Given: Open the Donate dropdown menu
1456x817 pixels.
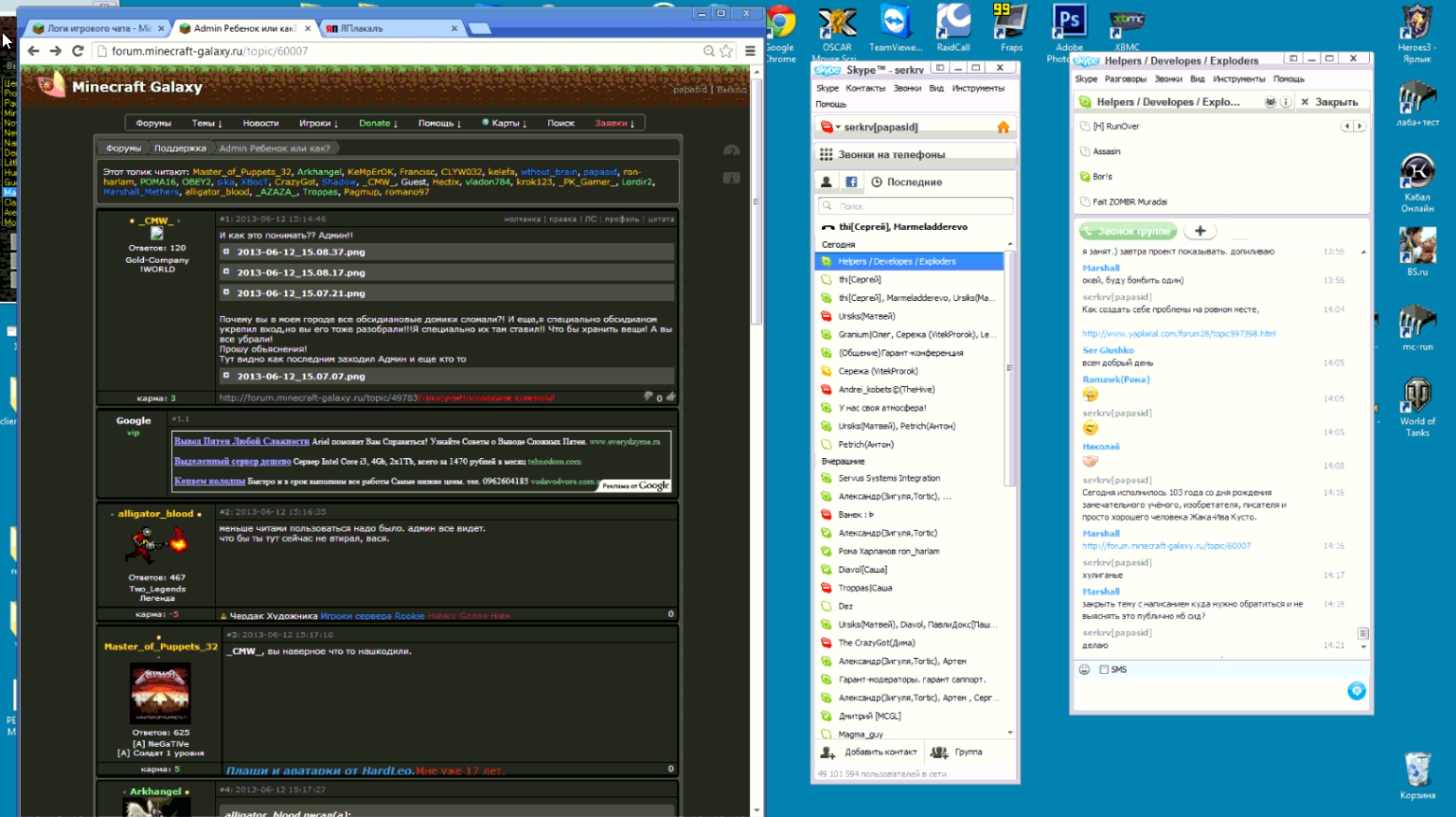Looking at the screenshot, I should [379, 123].
